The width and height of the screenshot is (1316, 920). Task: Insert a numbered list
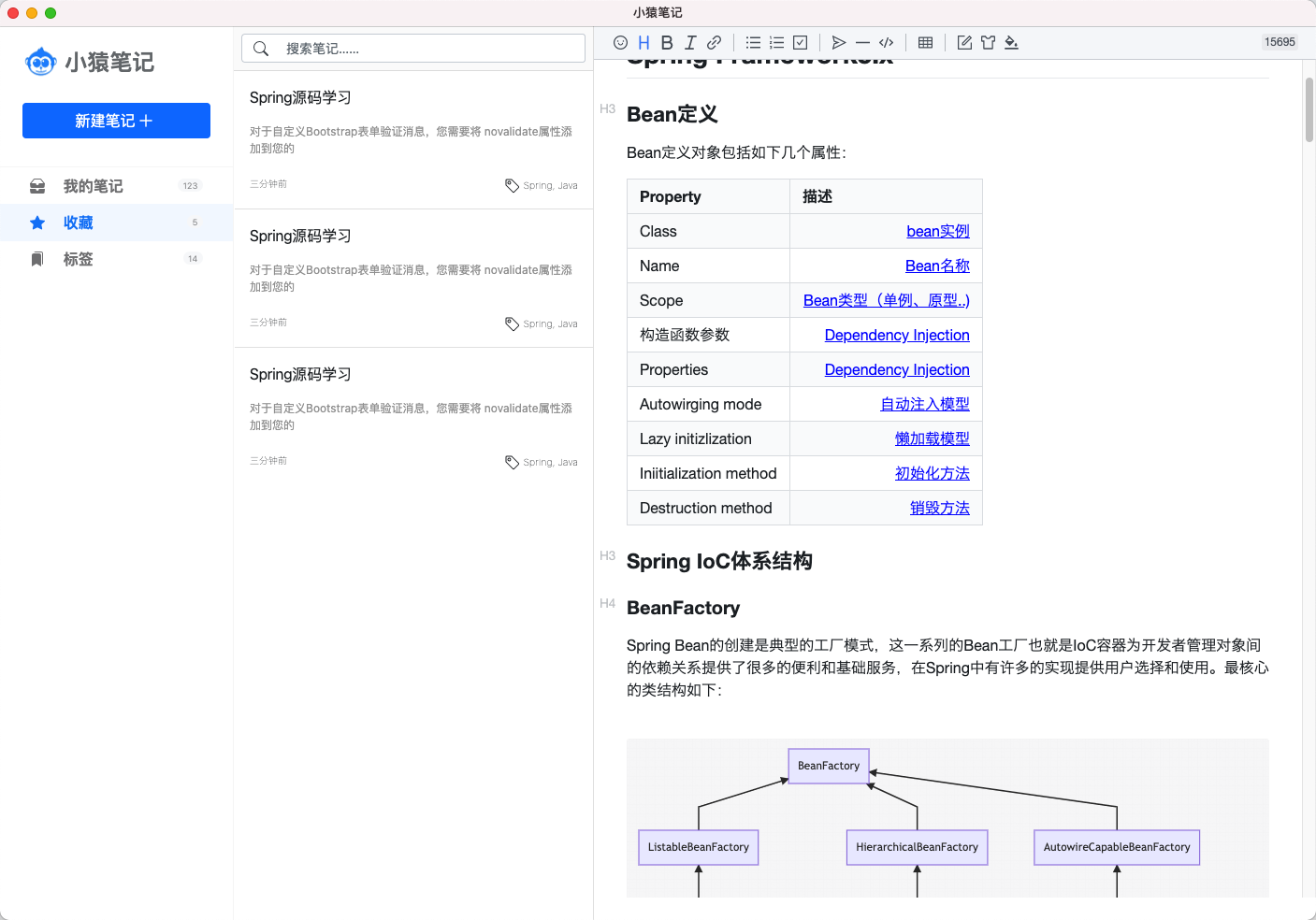click(x=776, y=42)
